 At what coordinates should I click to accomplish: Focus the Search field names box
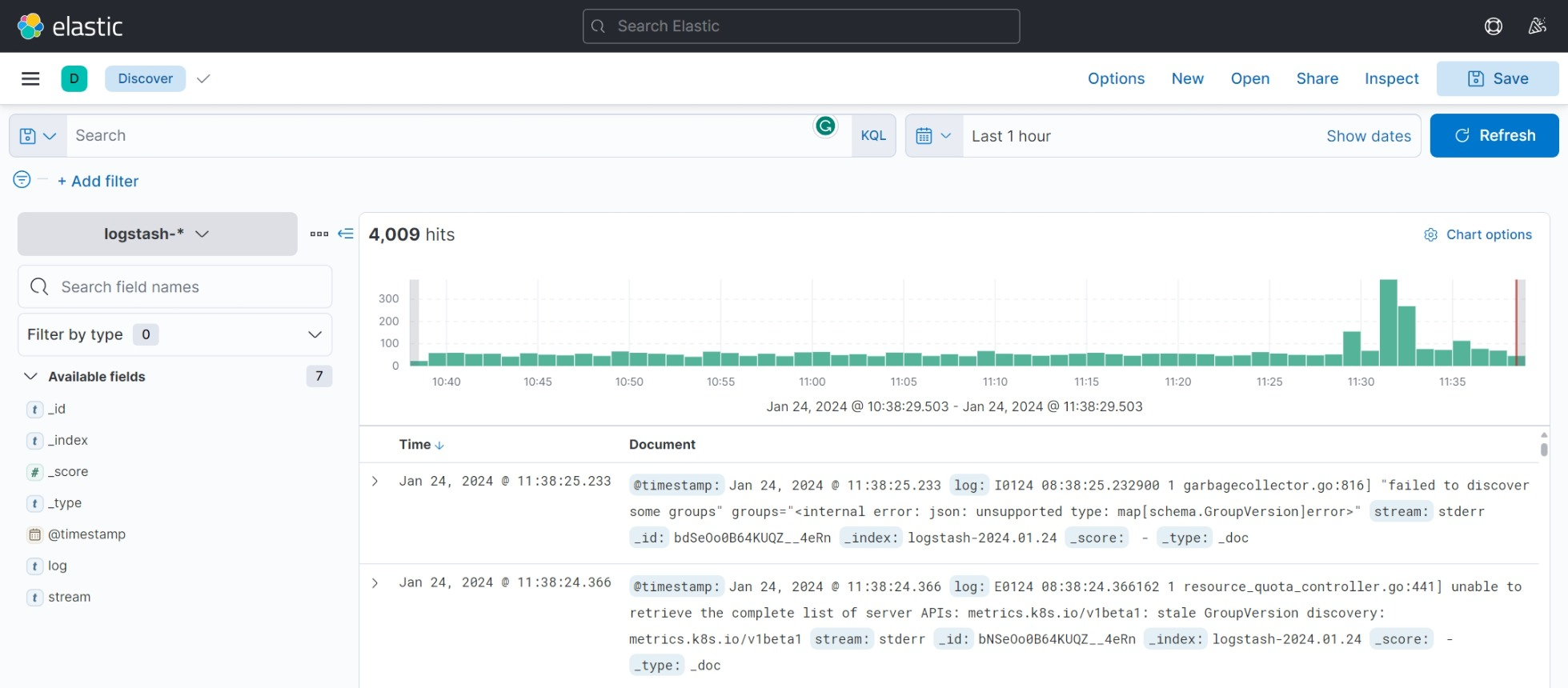click(x=174, y=286)
